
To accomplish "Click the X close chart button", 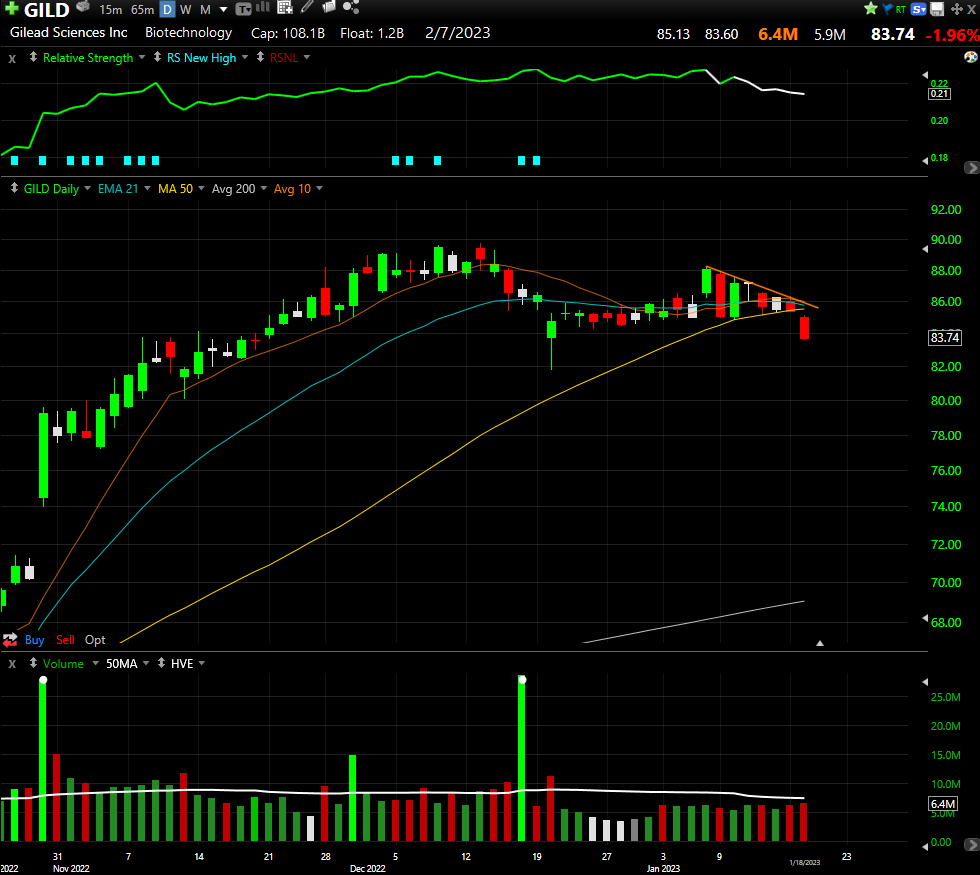I will [x=972, y=9].
